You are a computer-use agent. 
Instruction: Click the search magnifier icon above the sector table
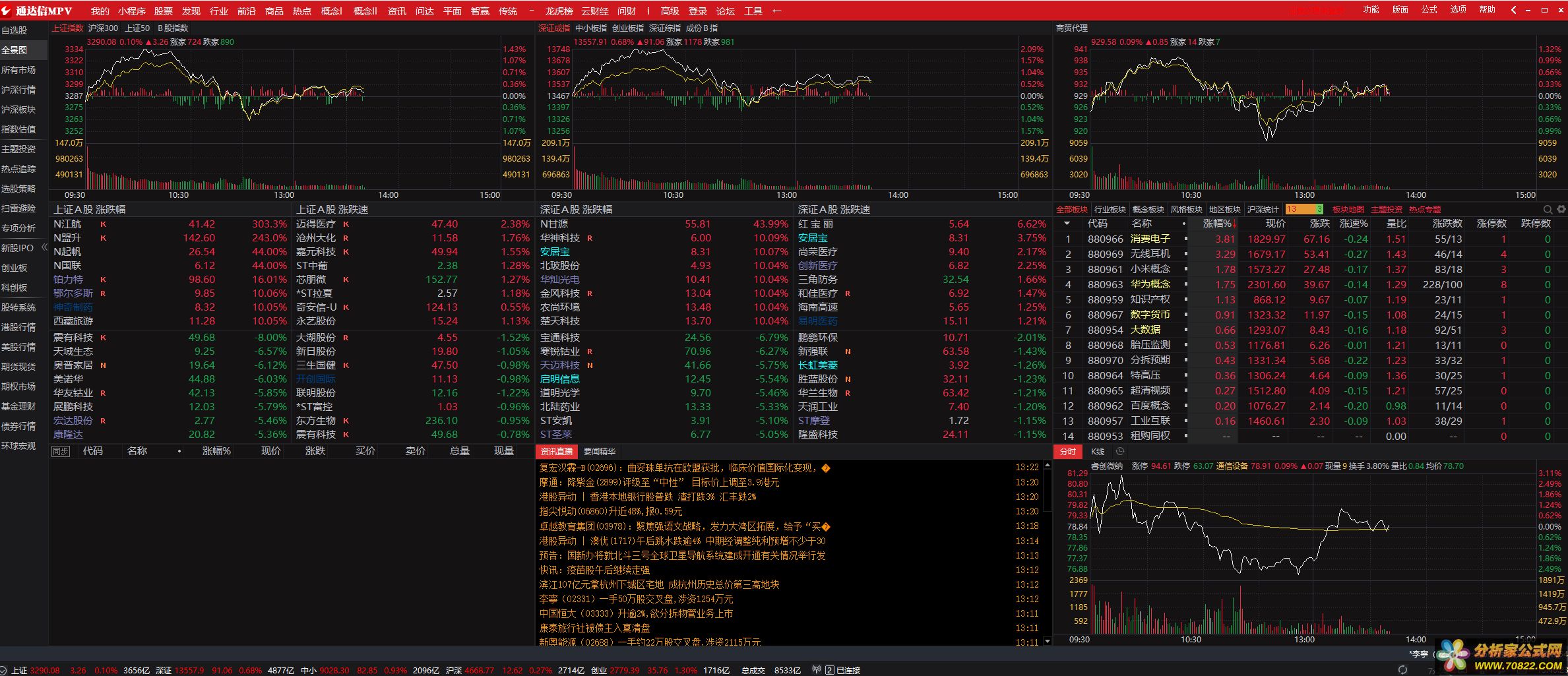1548,210
